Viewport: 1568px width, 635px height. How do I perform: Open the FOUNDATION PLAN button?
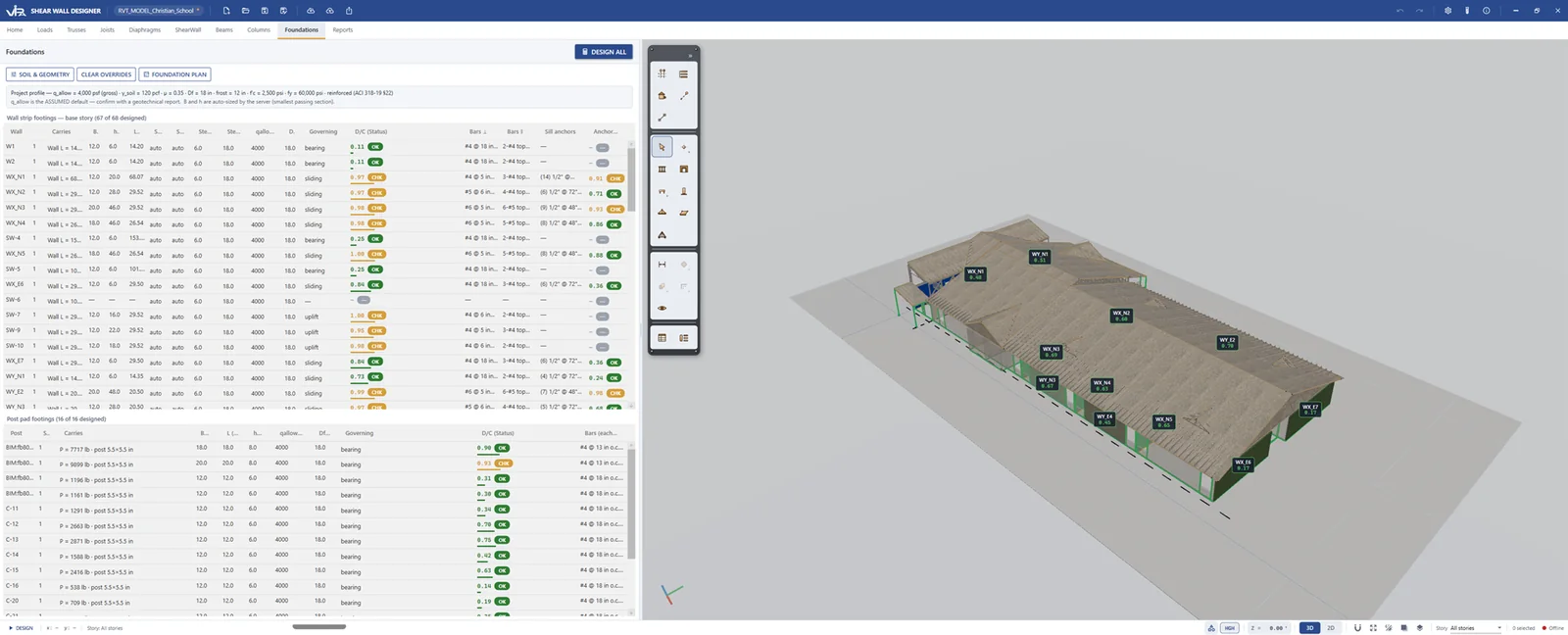174,74
